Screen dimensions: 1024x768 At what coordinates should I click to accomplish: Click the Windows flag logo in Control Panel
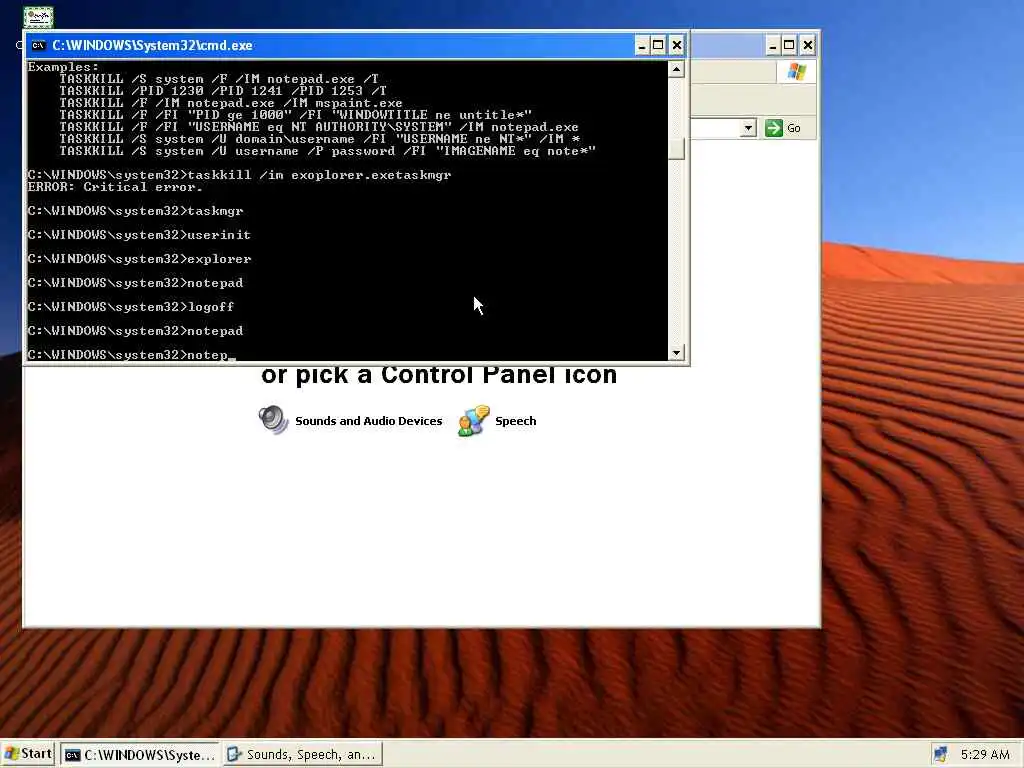(x=796, y=72)
